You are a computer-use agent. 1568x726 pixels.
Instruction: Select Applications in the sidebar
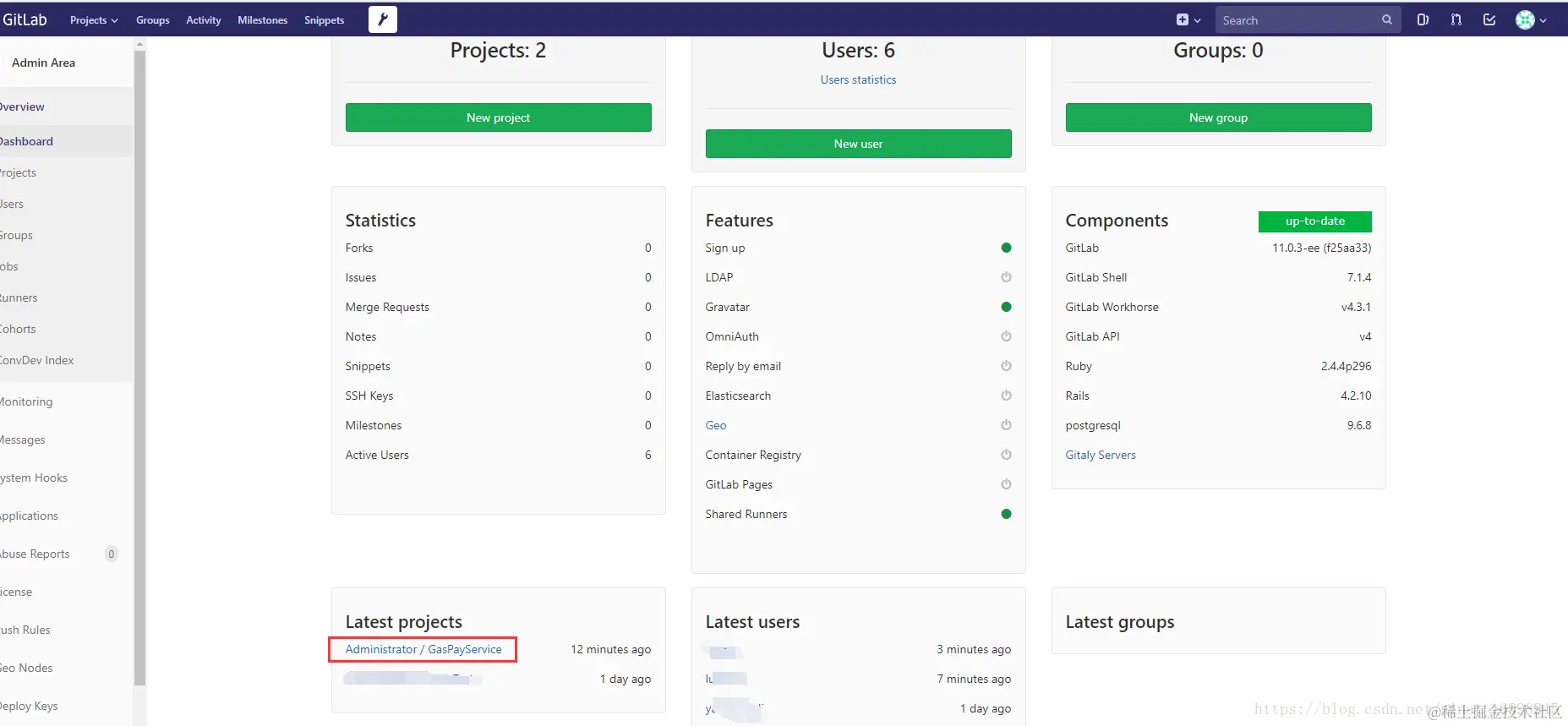[x=67, y=516]
